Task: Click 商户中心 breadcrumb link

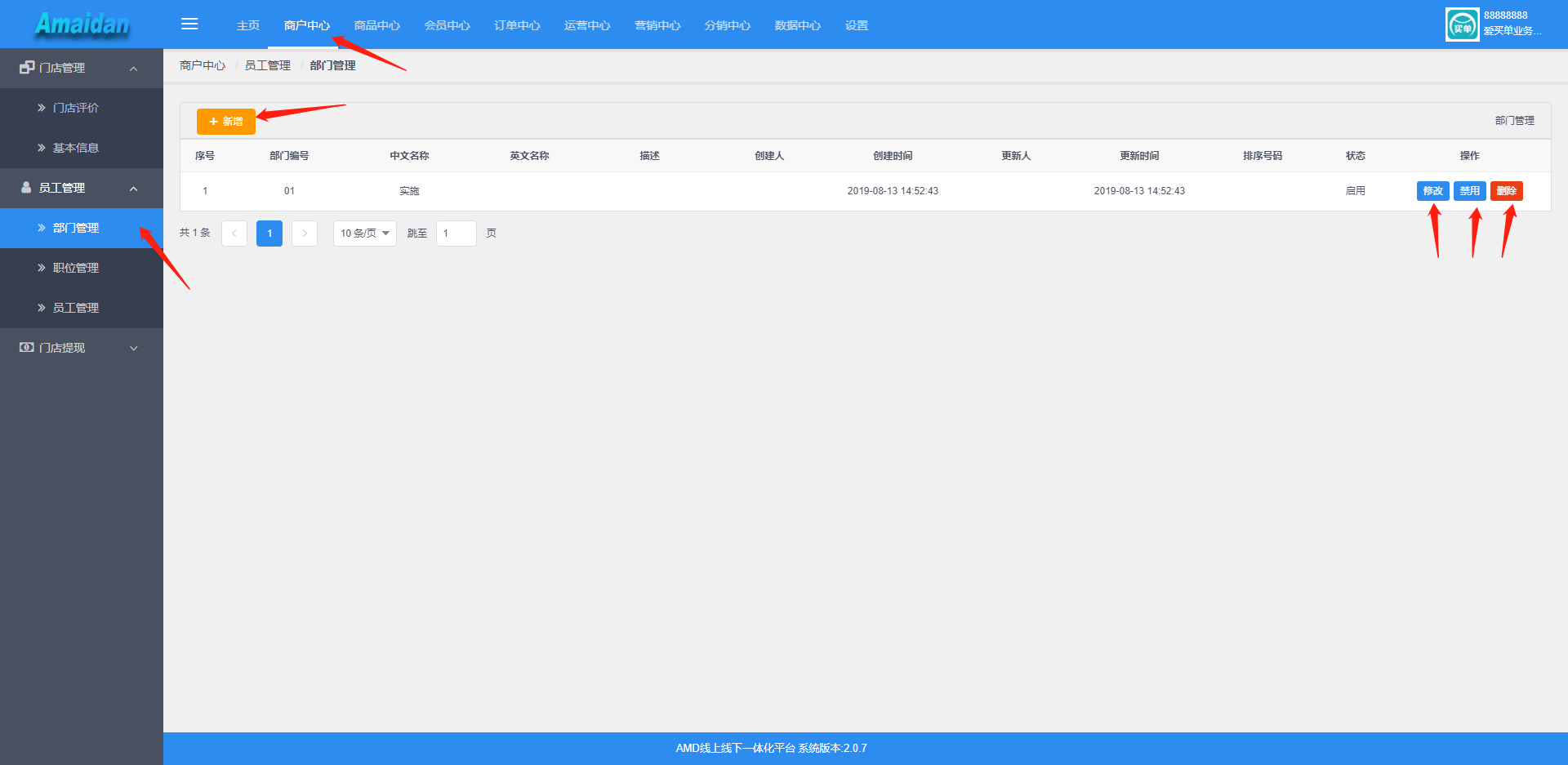Action: 203,65
